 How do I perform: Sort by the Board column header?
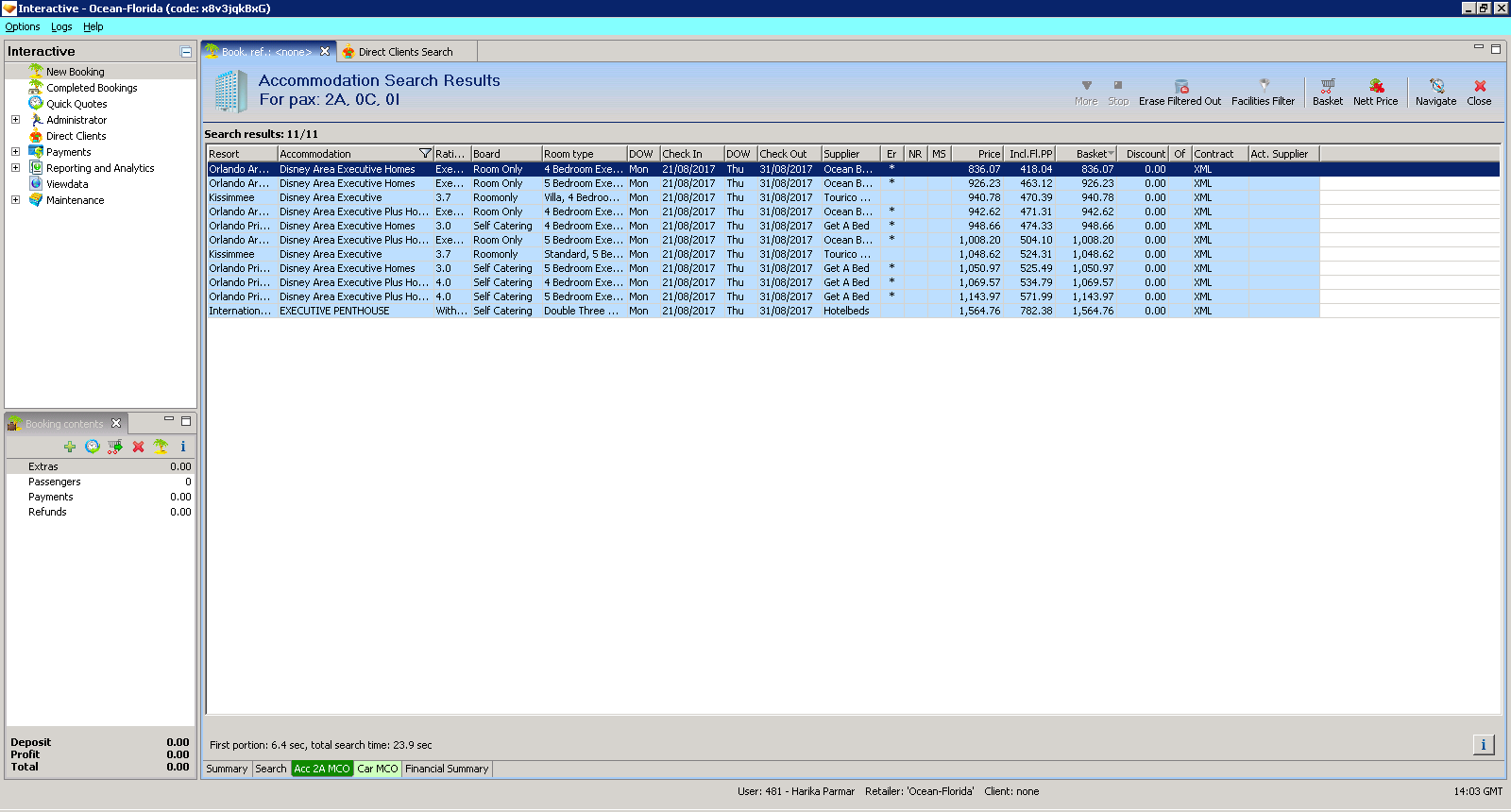[x=506, y=154]
